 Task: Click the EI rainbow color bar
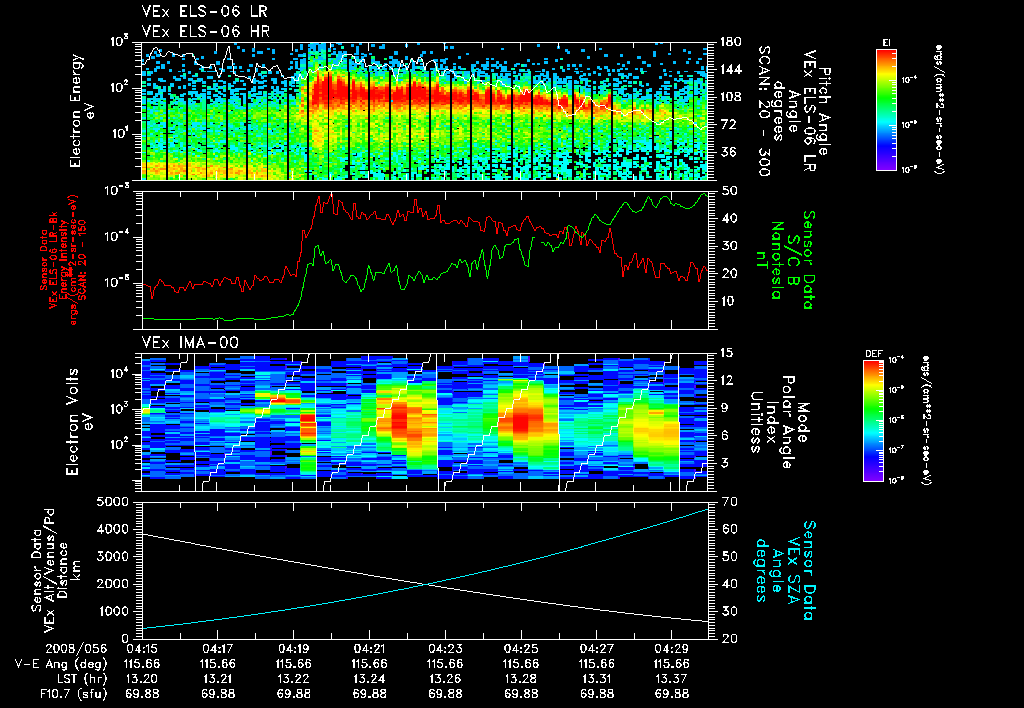[x=886, y=110]
